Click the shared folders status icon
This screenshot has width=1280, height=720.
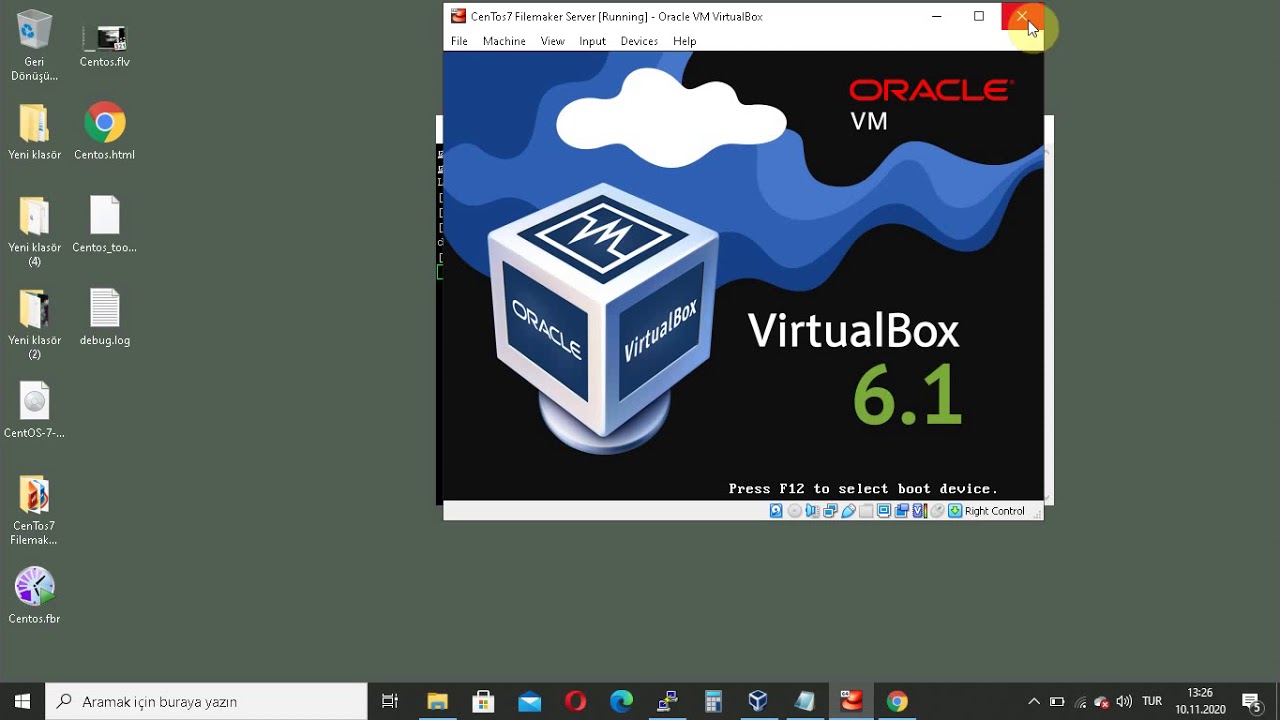(866, 511)
